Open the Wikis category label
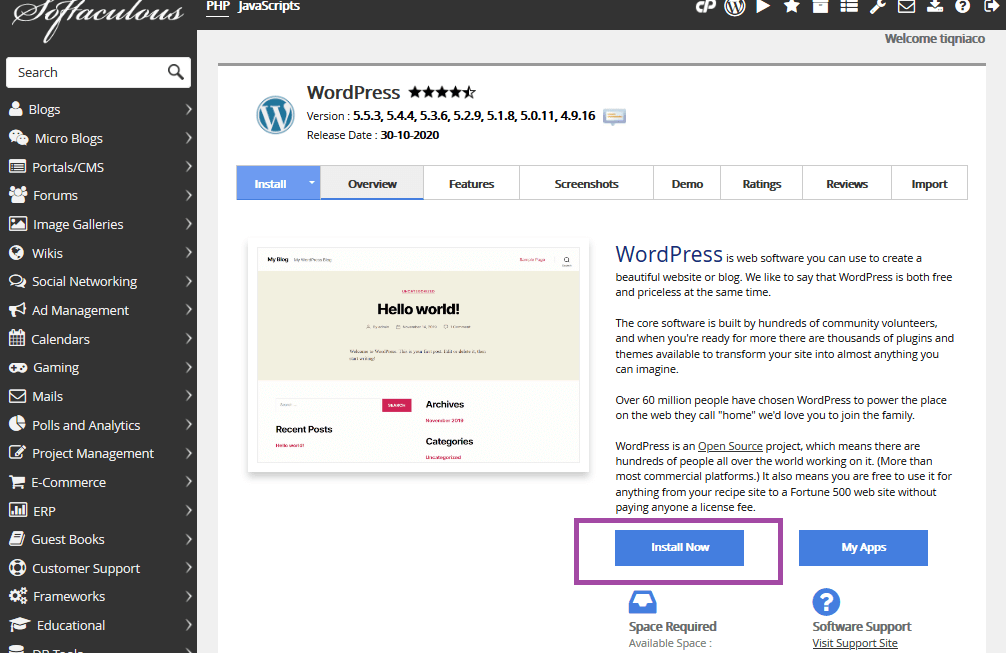Viewport: 1006px width, 653px height. (47, 253)
